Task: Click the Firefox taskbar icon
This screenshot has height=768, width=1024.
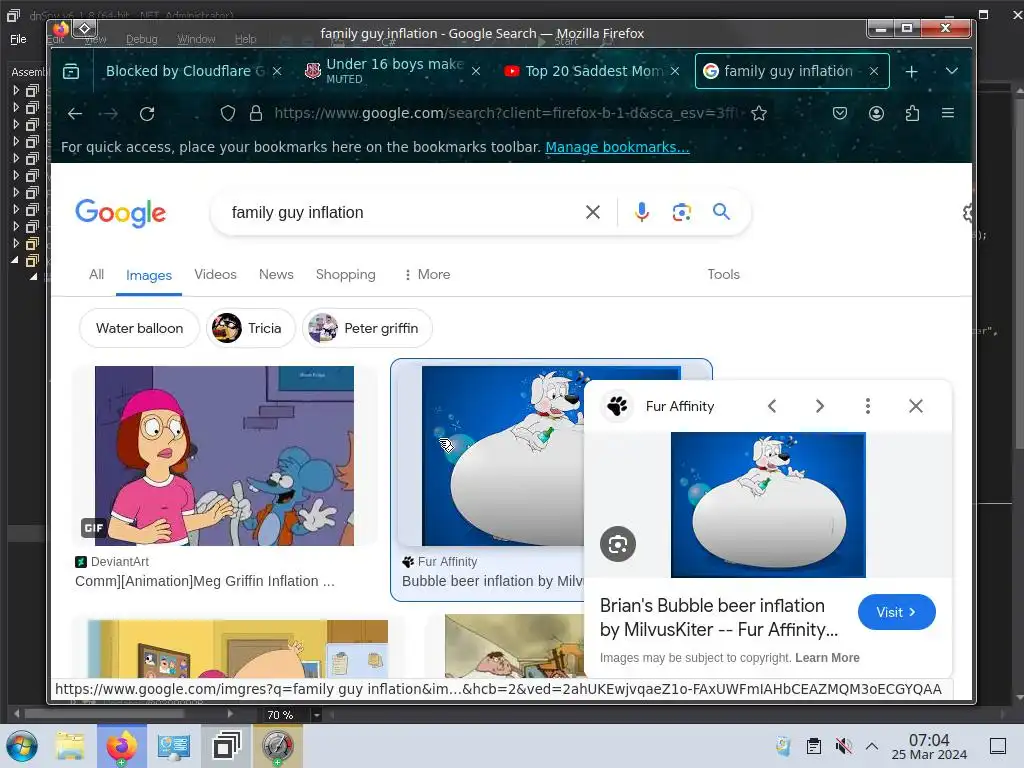Action: tap(122, 746)
